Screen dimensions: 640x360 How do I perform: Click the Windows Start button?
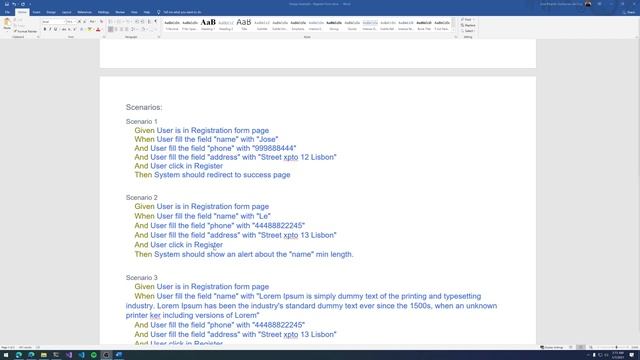point(6,355)
